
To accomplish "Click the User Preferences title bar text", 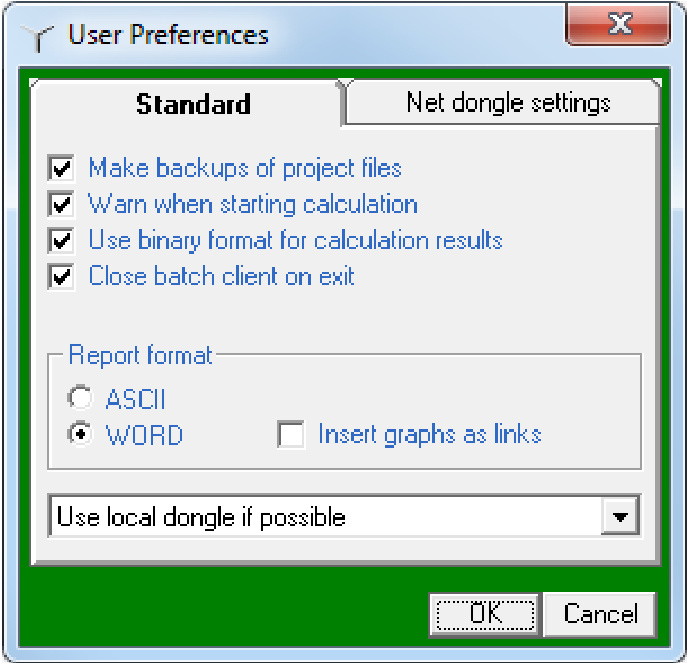I will click(x=168, y=35).
